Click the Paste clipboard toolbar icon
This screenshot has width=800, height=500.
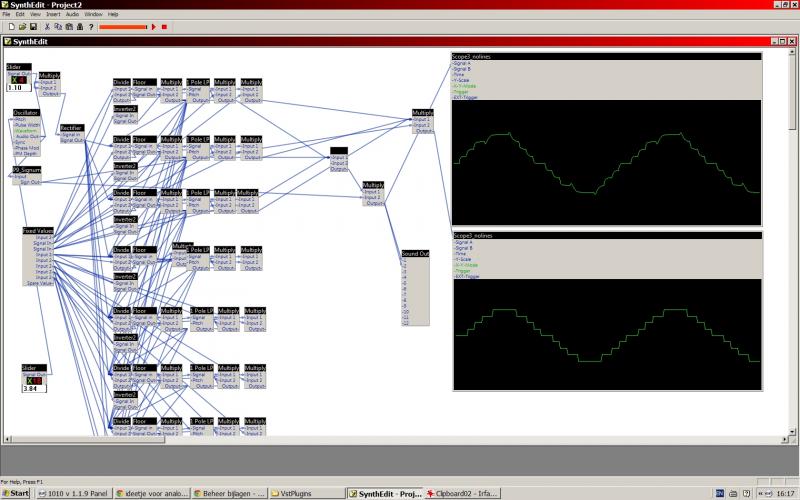point(69,27)
